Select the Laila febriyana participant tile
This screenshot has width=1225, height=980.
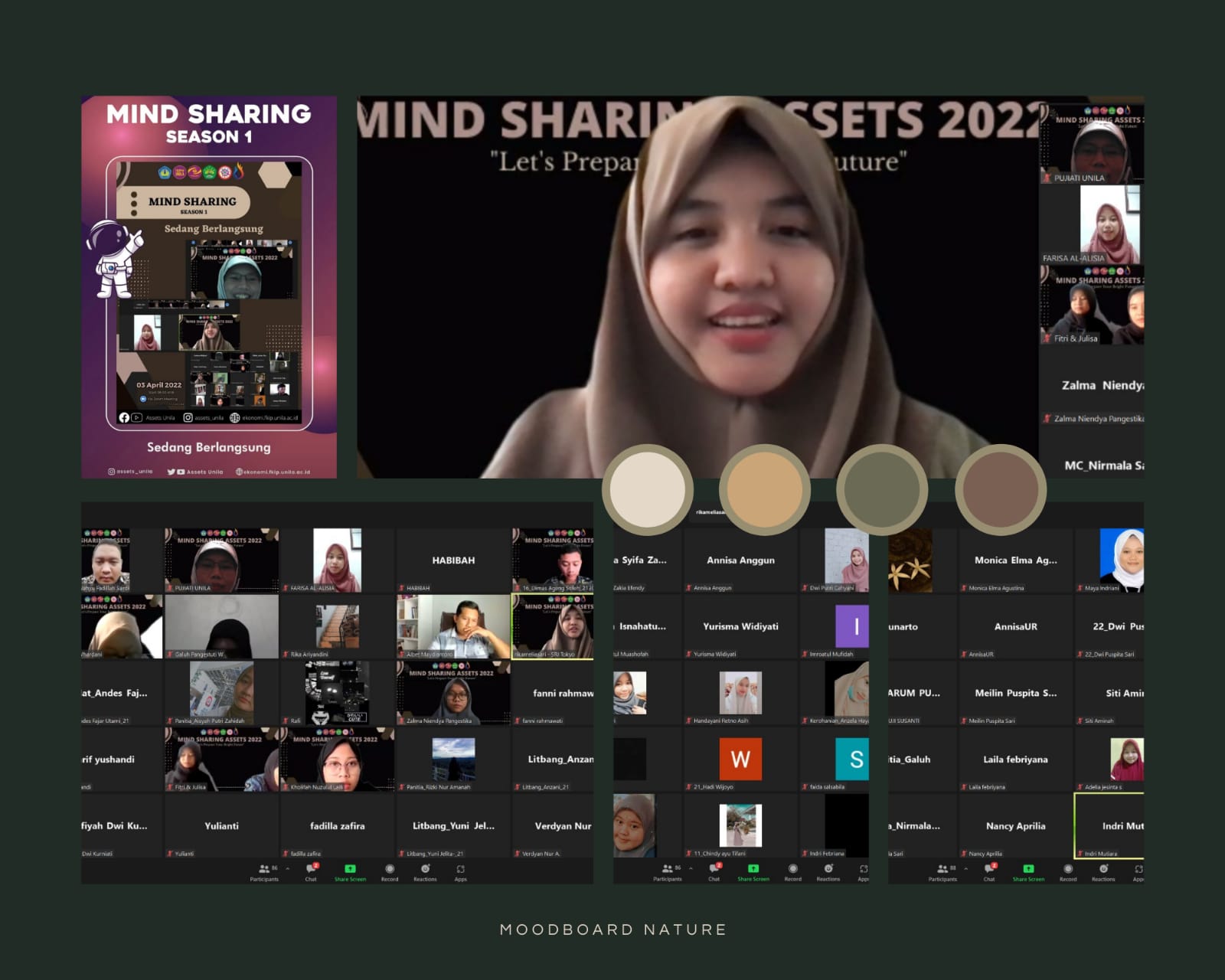pyautogui.click(x=1015, y=759)
